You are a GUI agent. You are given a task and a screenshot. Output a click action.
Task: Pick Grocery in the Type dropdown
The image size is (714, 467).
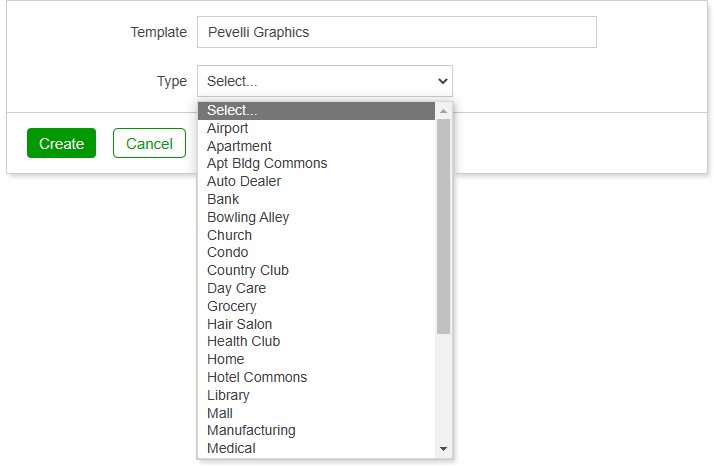(x=316, y=306)
